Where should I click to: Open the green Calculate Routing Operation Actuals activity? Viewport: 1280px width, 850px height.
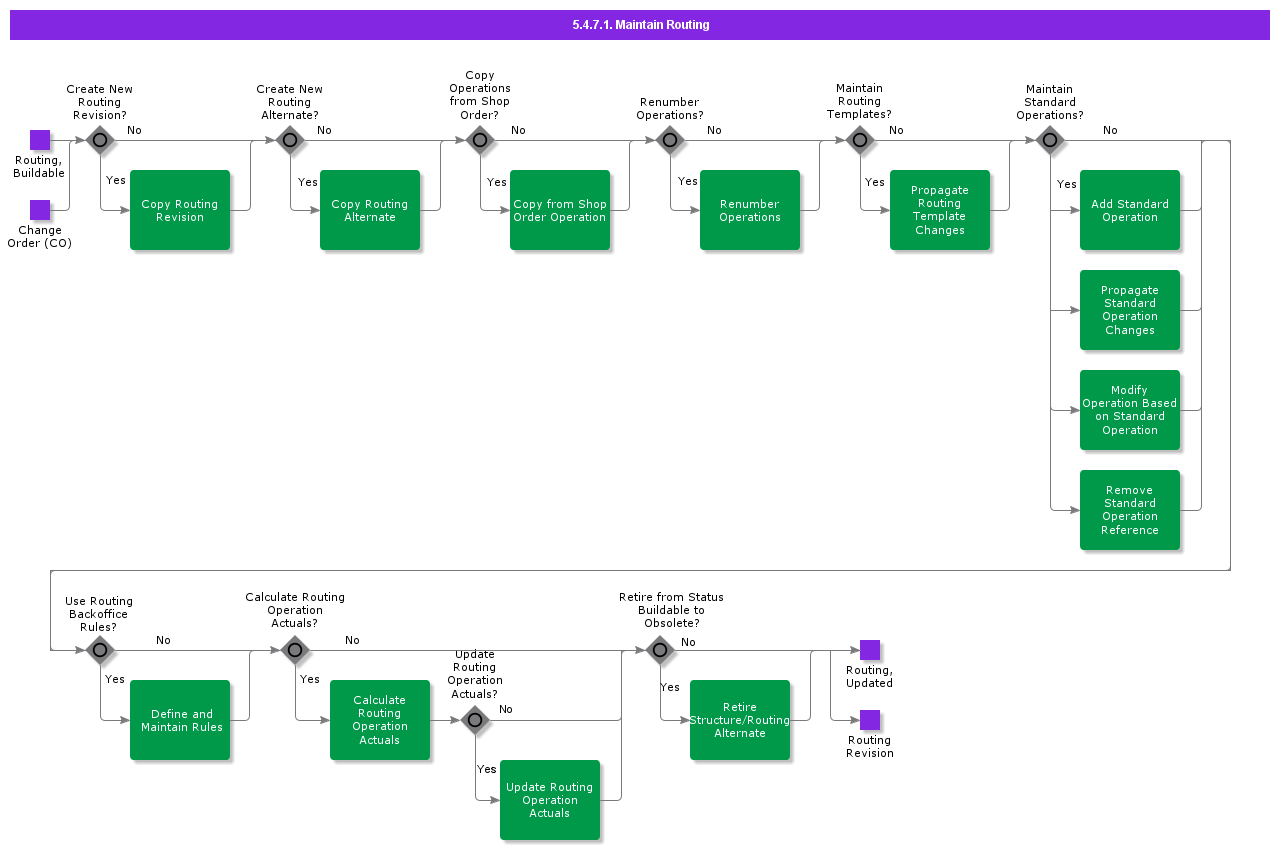(x=380, y=720)
